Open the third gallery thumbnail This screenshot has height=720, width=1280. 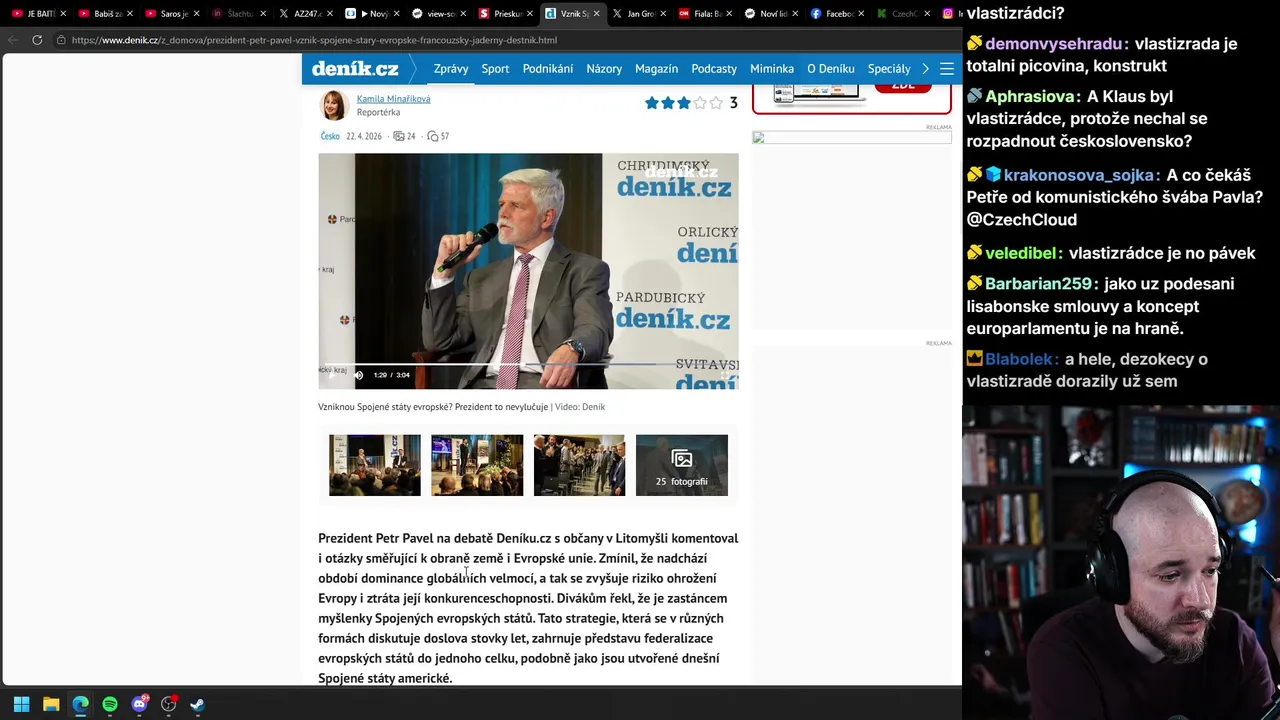click(x=579, y=465)
